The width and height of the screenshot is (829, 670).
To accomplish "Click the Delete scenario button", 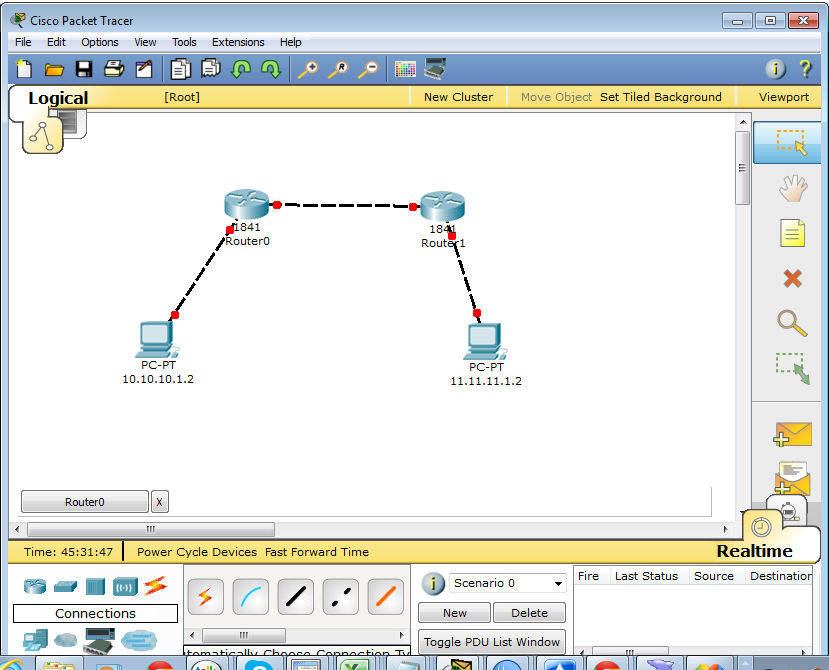I will coord(529,612).
